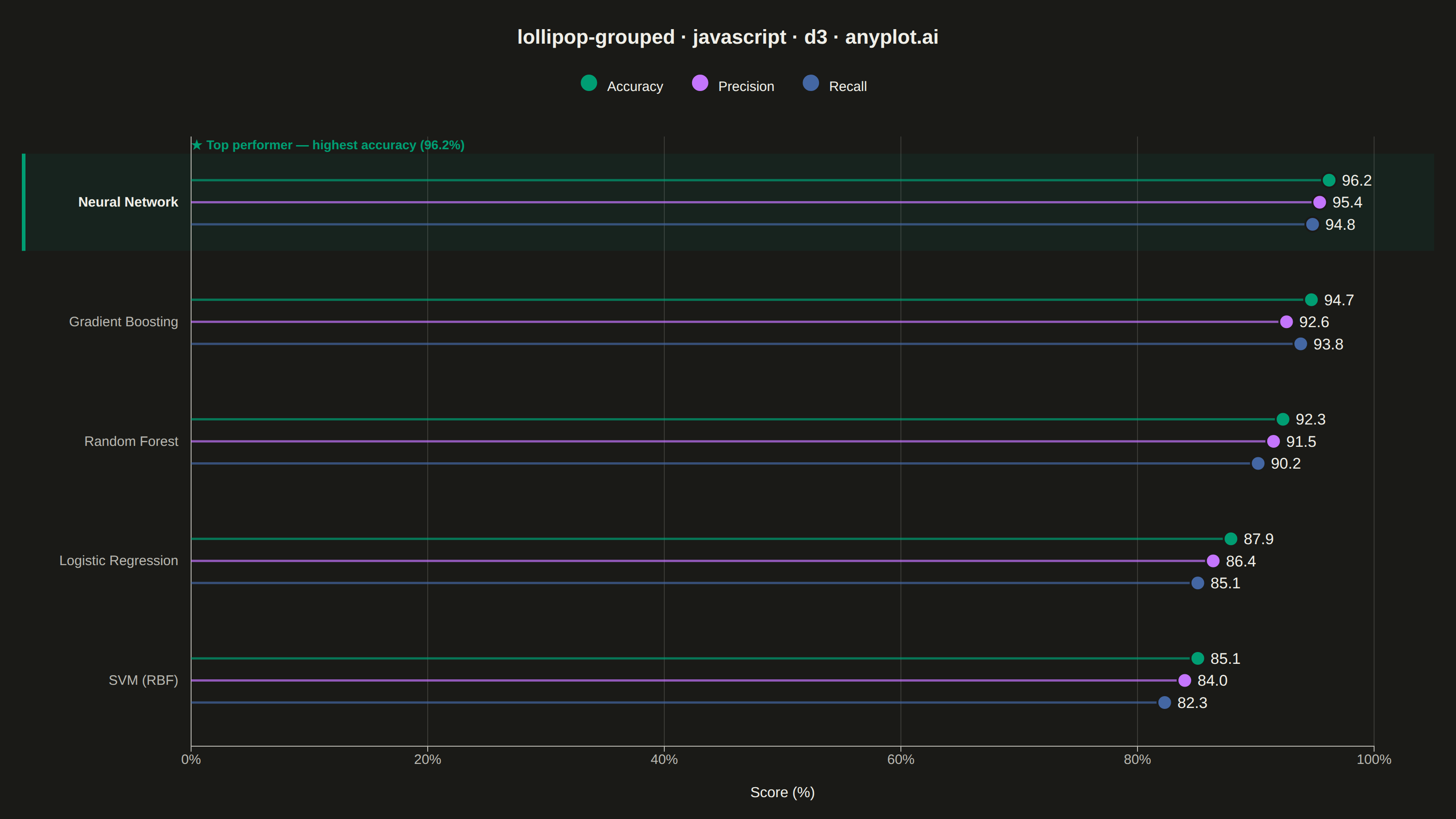Viewport: 1456px width, 819px height.
Task: Click the Gradient Boosting recall dot 93.8
Action: pos(1300,344)
